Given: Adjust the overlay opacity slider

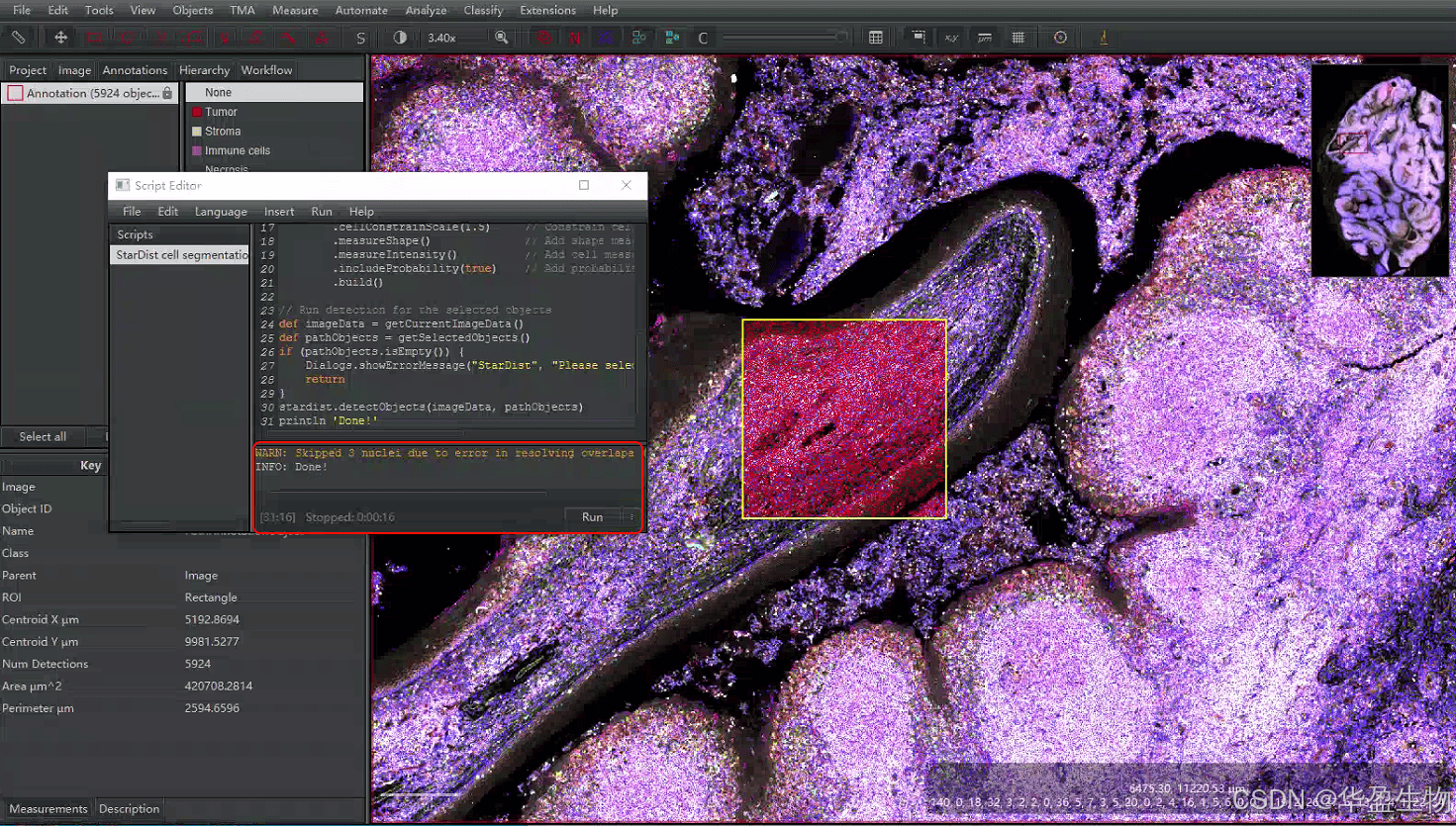Looking at the screenshot, I should tap(784, 38).
